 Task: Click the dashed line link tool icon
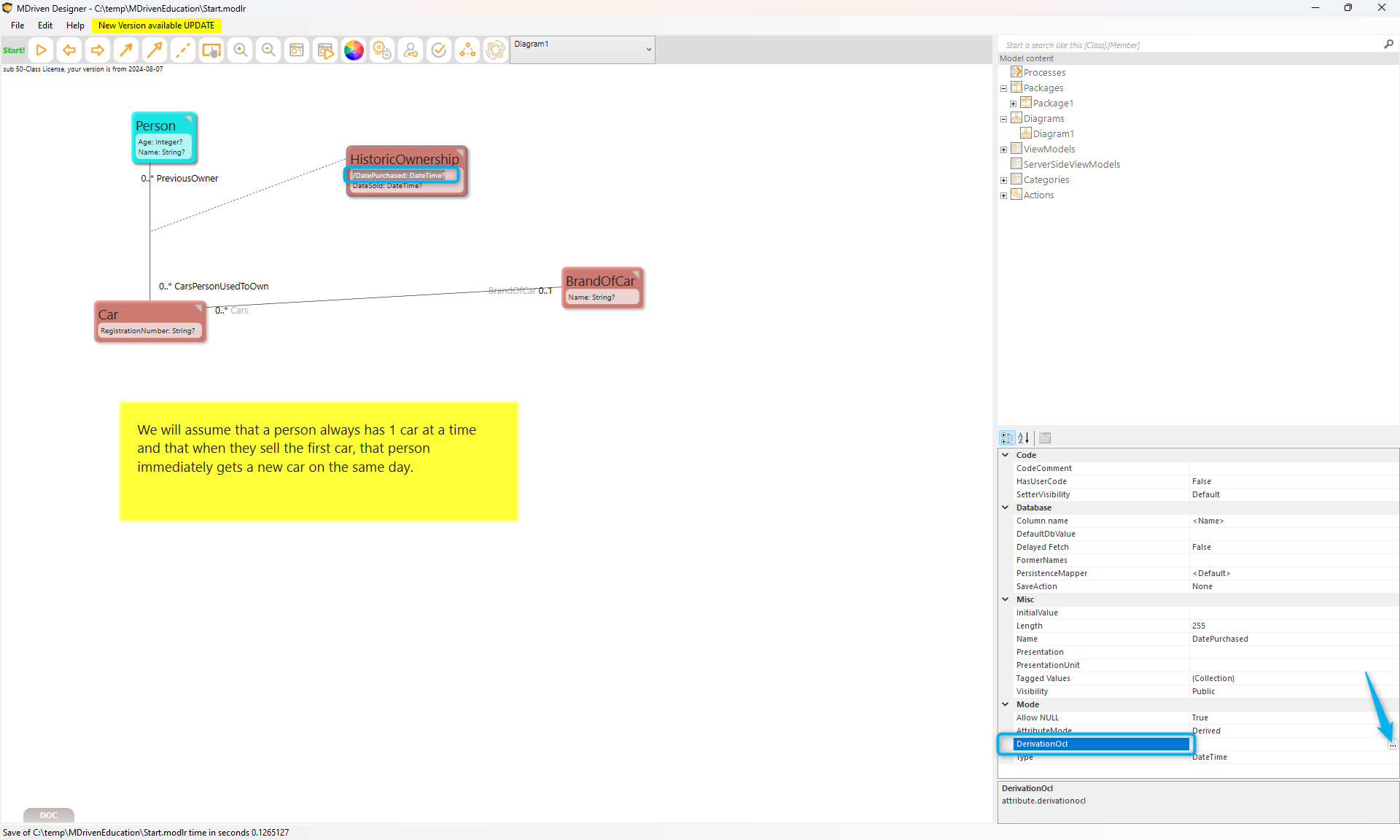click(x=183, y=50)
